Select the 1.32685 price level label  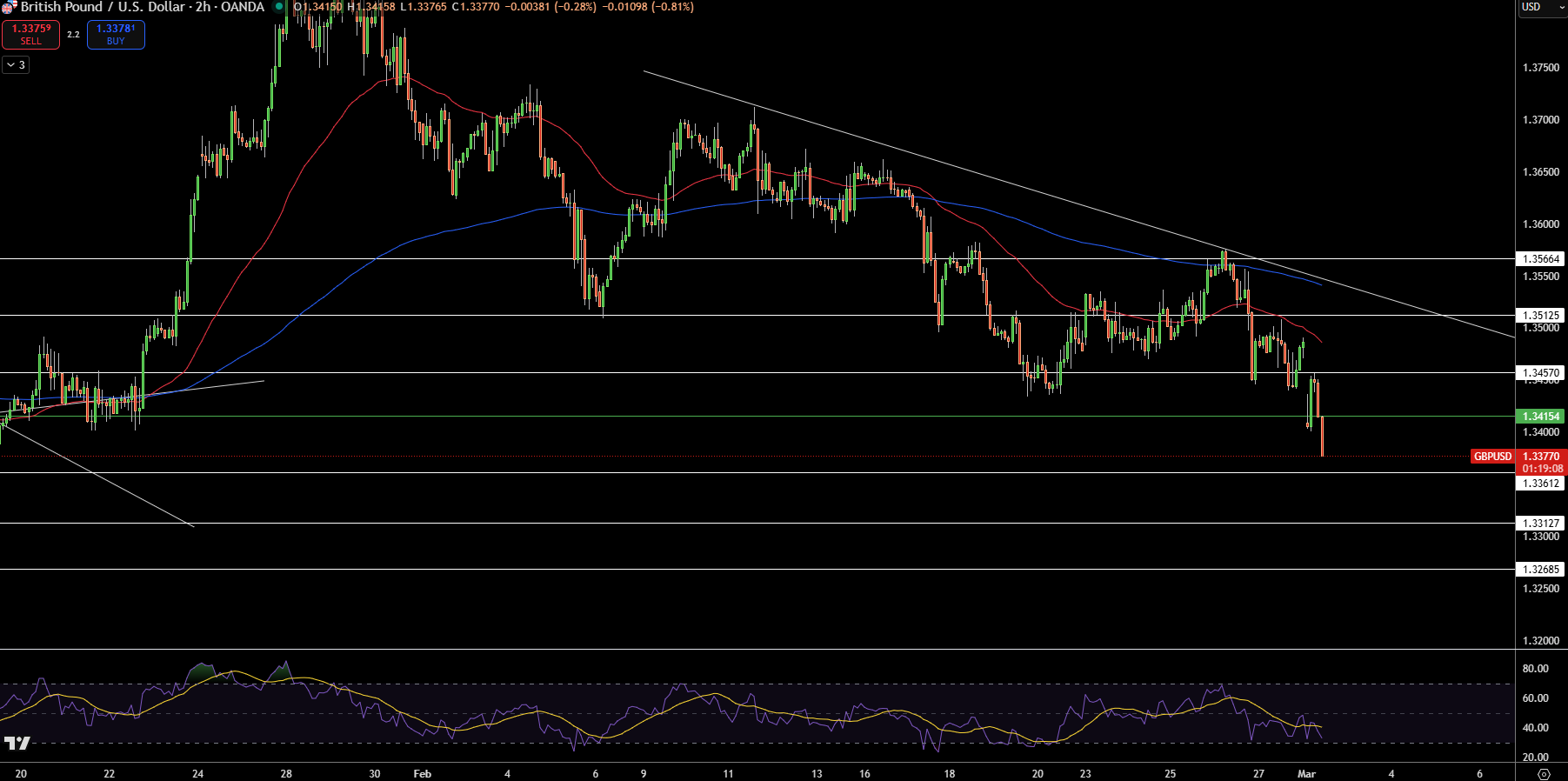[1541, 570]
